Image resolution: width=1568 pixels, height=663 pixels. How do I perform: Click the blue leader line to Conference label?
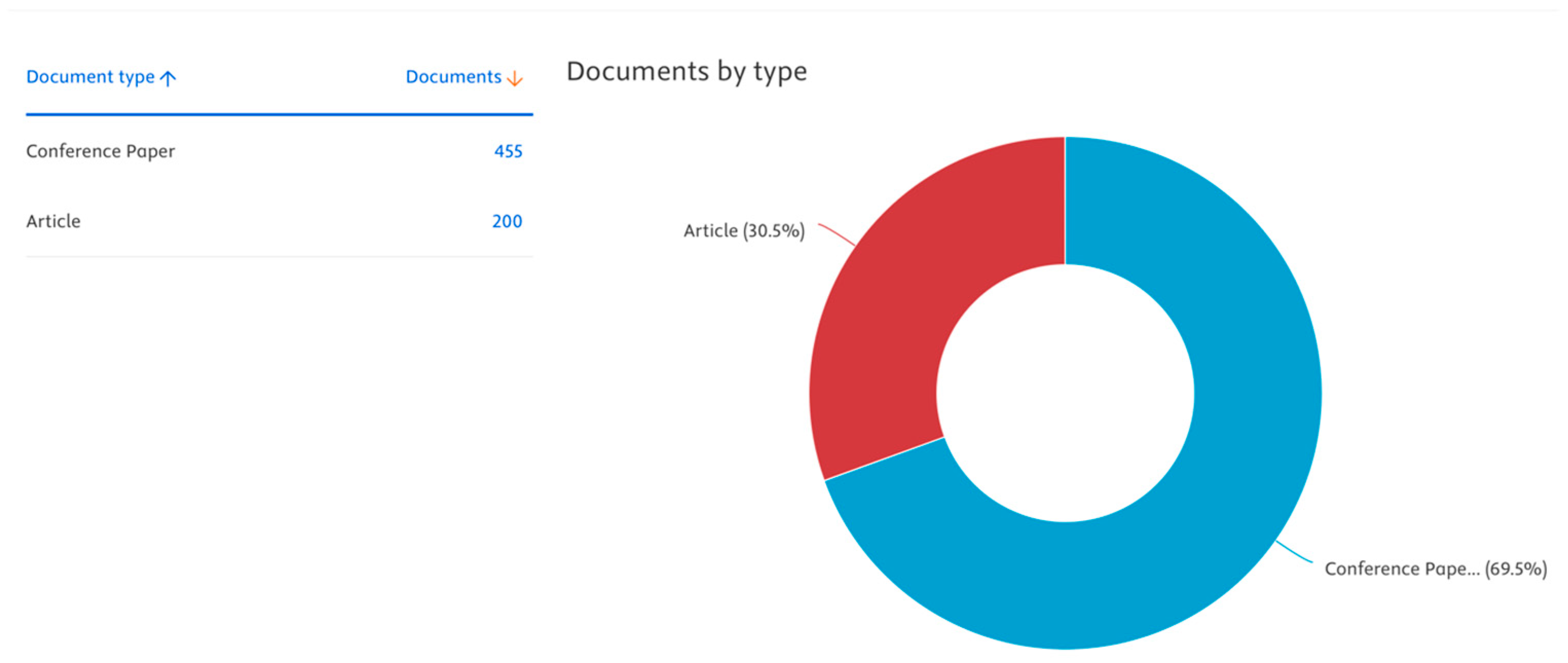point(1294,551)
